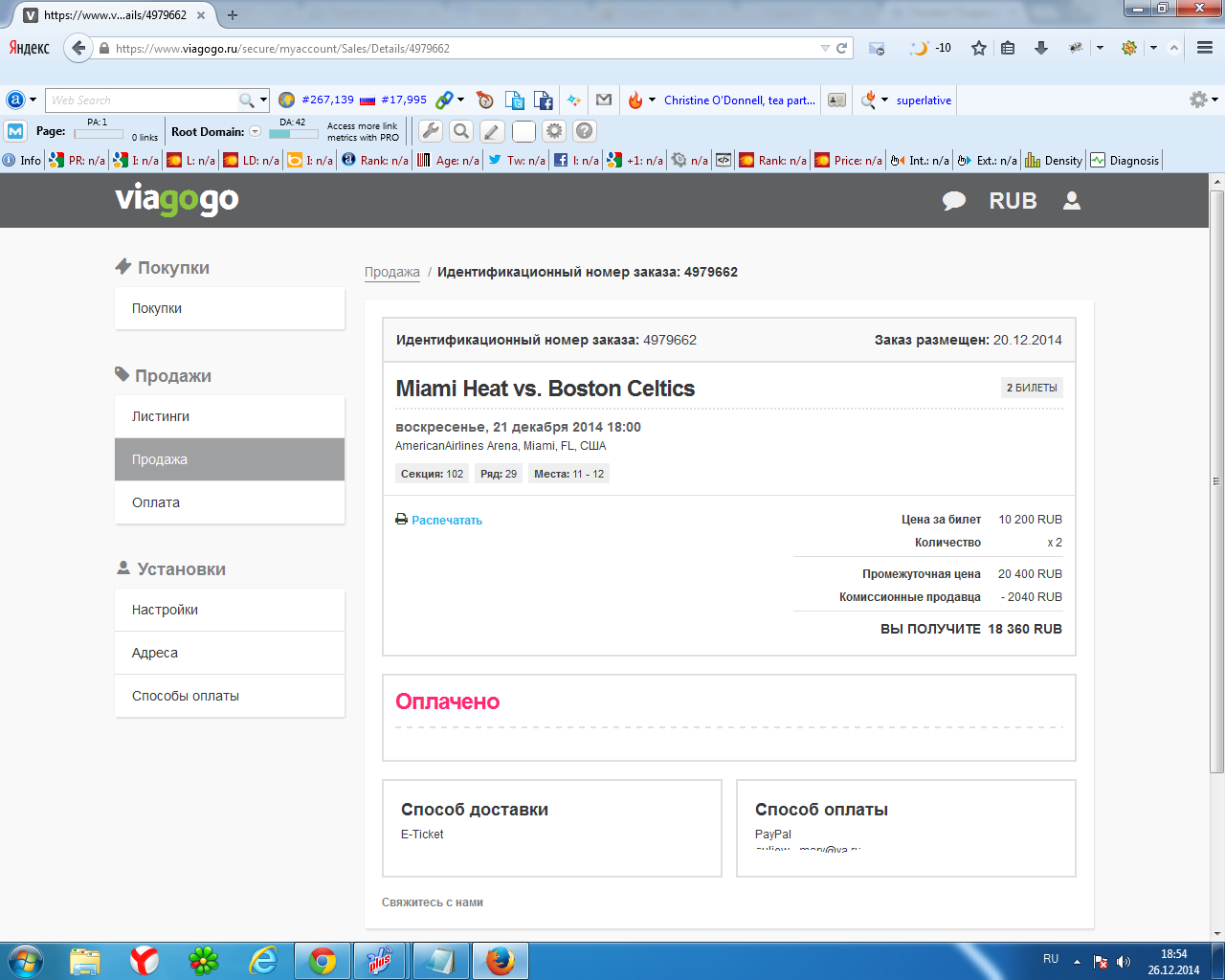The height and width of the screenshot is (980, 1225).
Task: Click the 2 БИЛЕТЫ badge
Action: click(x=1032, y=388)
